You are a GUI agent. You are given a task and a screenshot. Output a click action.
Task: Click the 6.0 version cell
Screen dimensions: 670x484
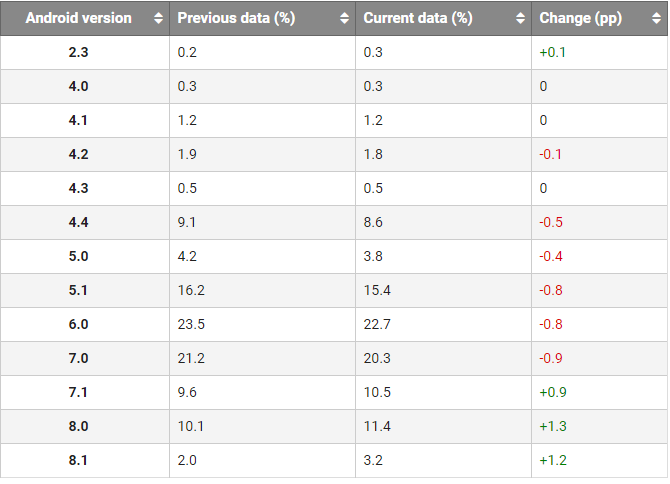point(78,324)
